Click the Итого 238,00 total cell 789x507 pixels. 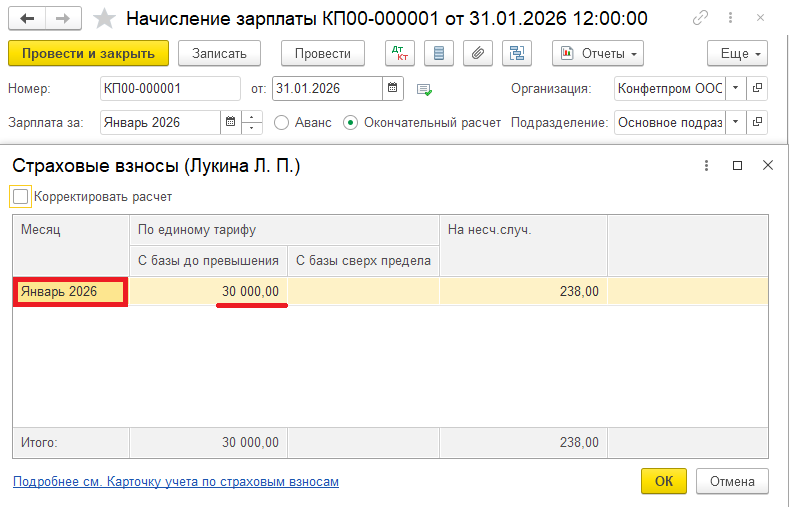pyautogui.click(x=523, y=443)
